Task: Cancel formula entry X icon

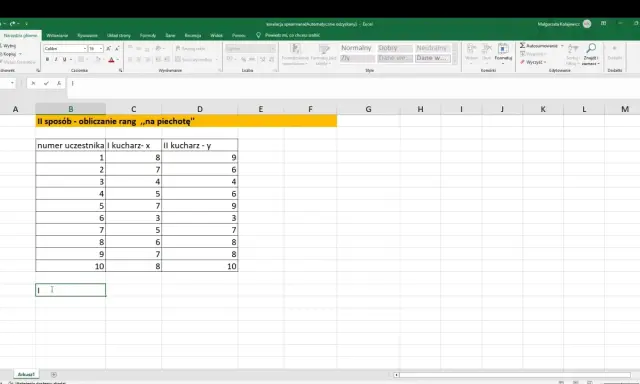Action: 33,83
